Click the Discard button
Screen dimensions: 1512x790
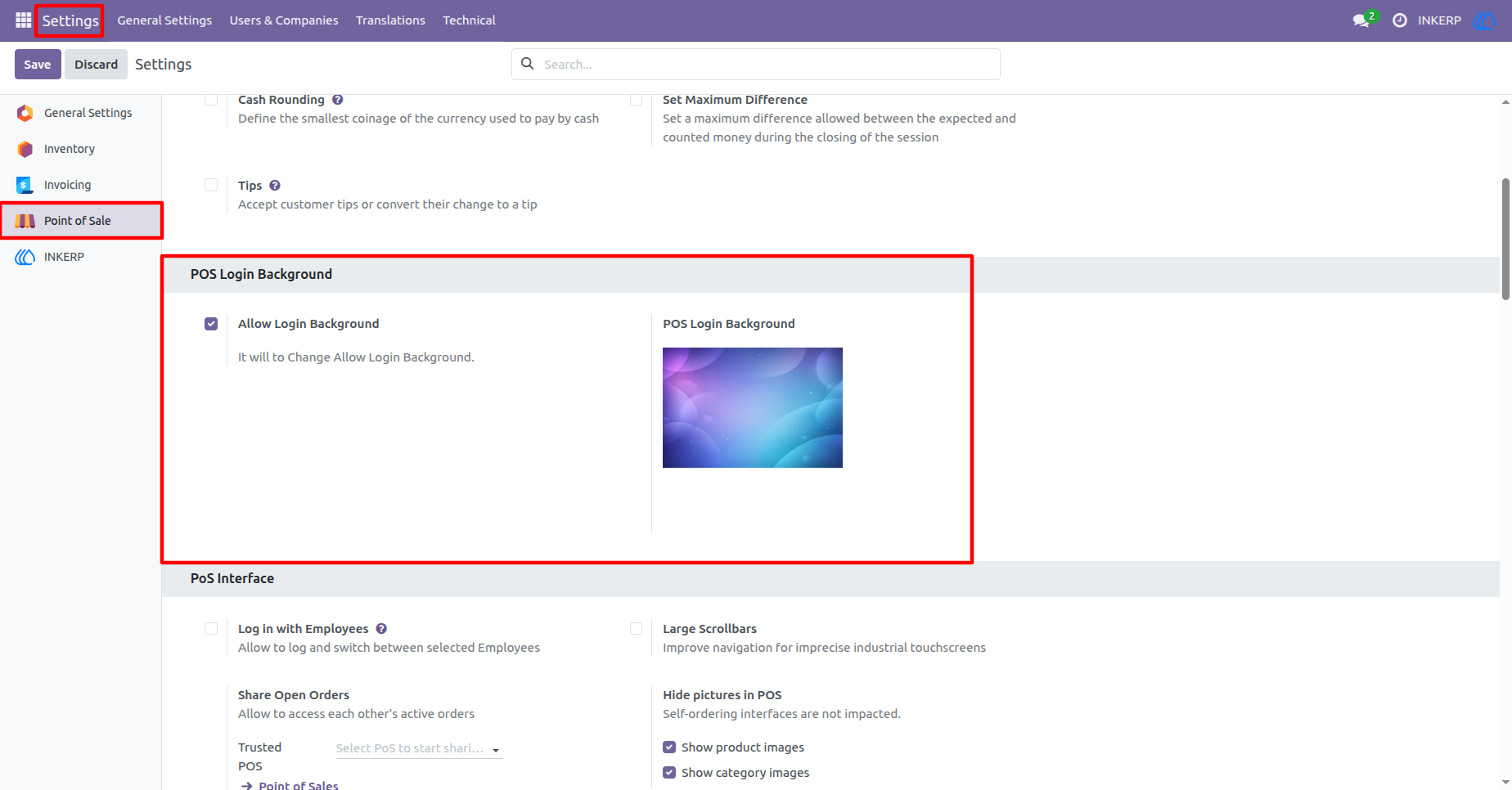coord(96,64)
